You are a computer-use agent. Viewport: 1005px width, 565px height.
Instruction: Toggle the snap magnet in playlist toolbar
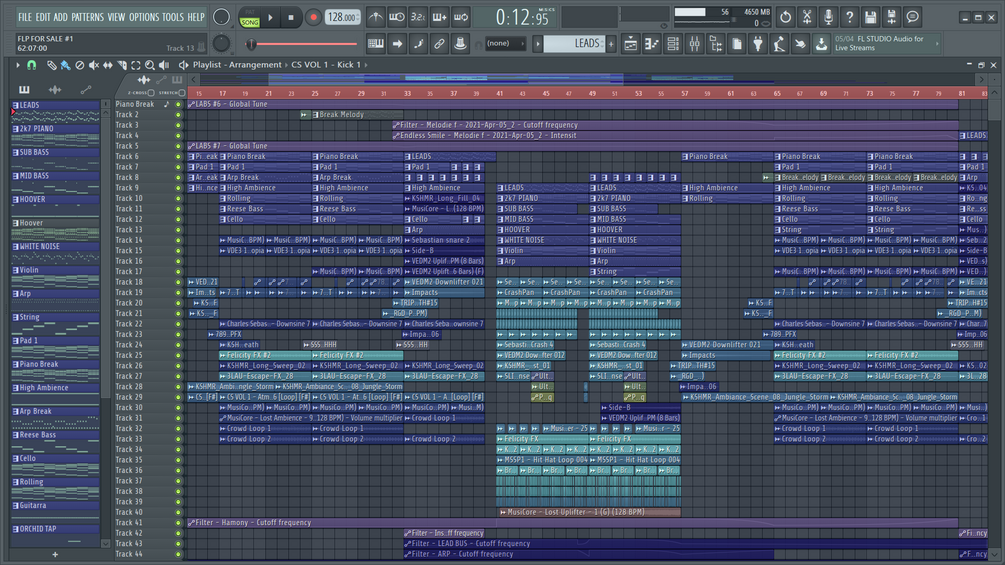click(31, 65)
